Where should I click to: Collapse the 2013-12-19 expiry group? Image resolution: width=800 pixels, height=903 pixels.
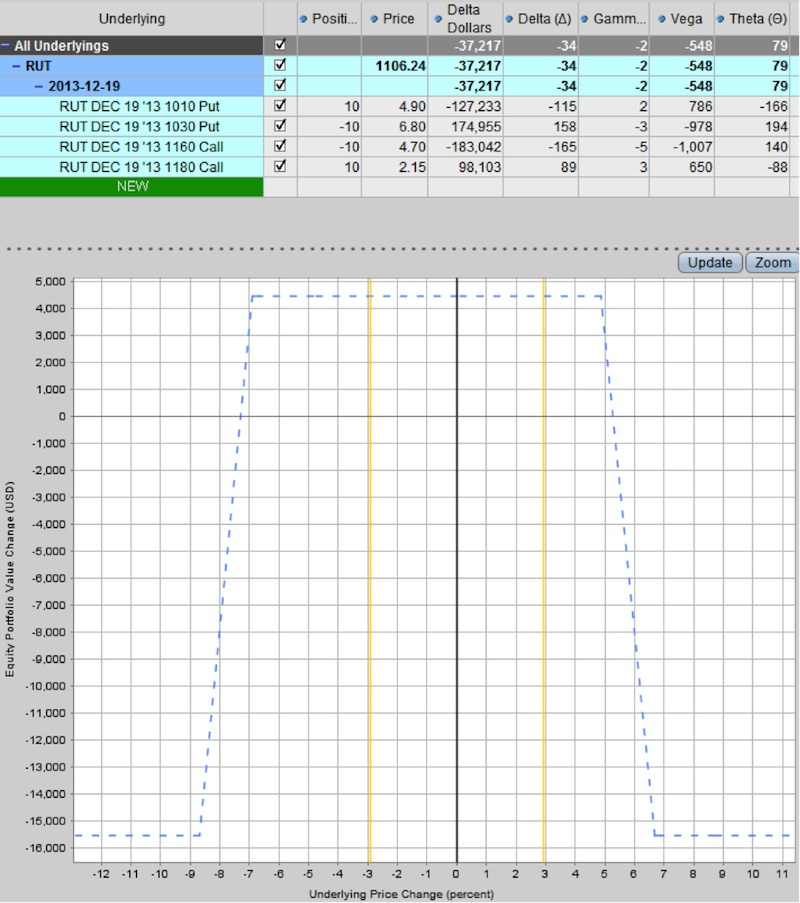(x=39, y=86)
